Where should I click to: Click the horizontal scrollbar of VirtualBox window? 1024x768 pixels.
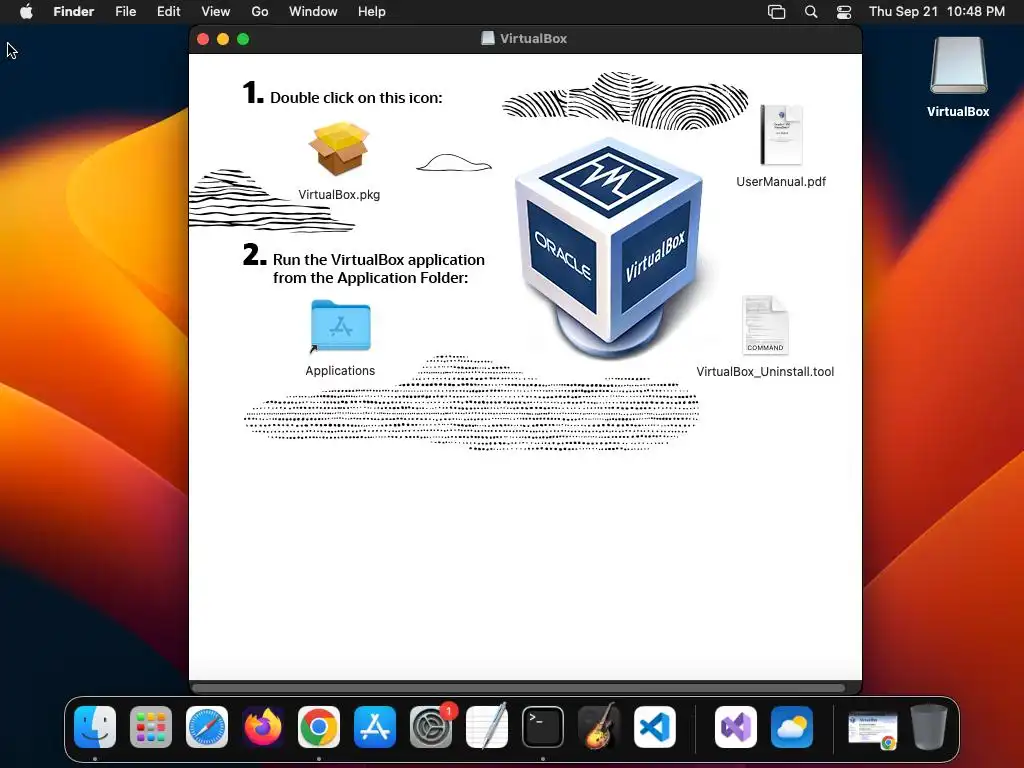[519, 688]
